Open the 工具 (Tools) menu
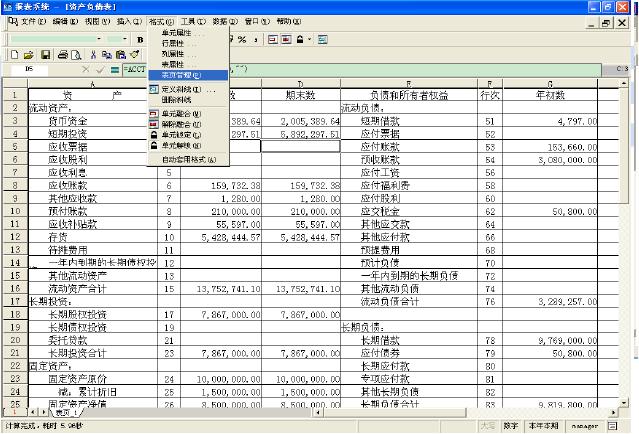639x434 pixels. pyautogui.click(x=193, y=21)
